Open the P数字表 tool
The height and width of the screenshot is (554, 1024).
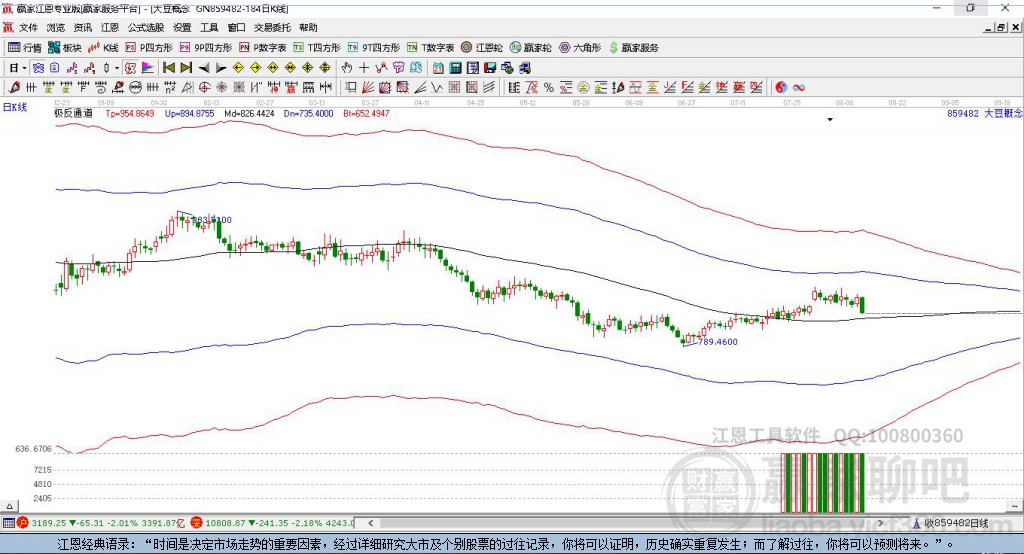pyautogui.click(x=263, y=48)
